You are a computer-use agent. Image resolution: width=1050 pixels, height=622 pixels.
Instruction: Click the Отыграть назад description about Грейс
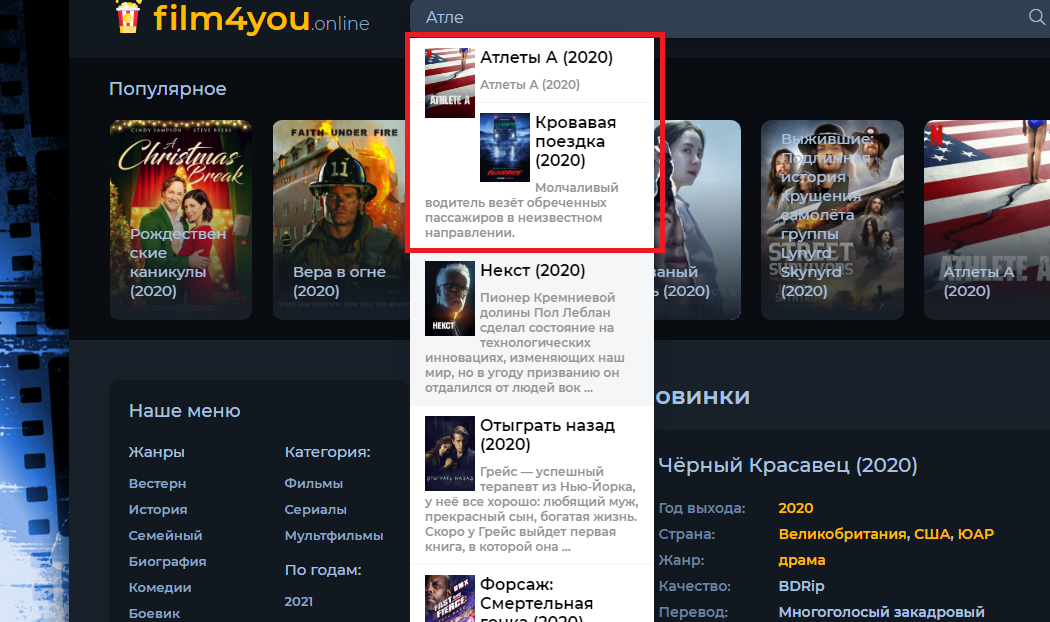[x=532, y=509]
